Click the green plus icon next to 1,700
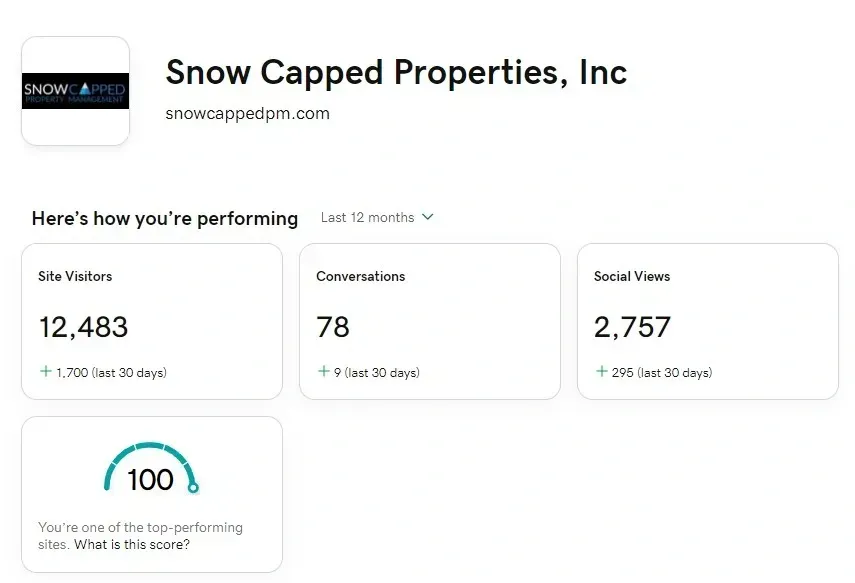Screen dimensions: 855x583 [46, 371]
